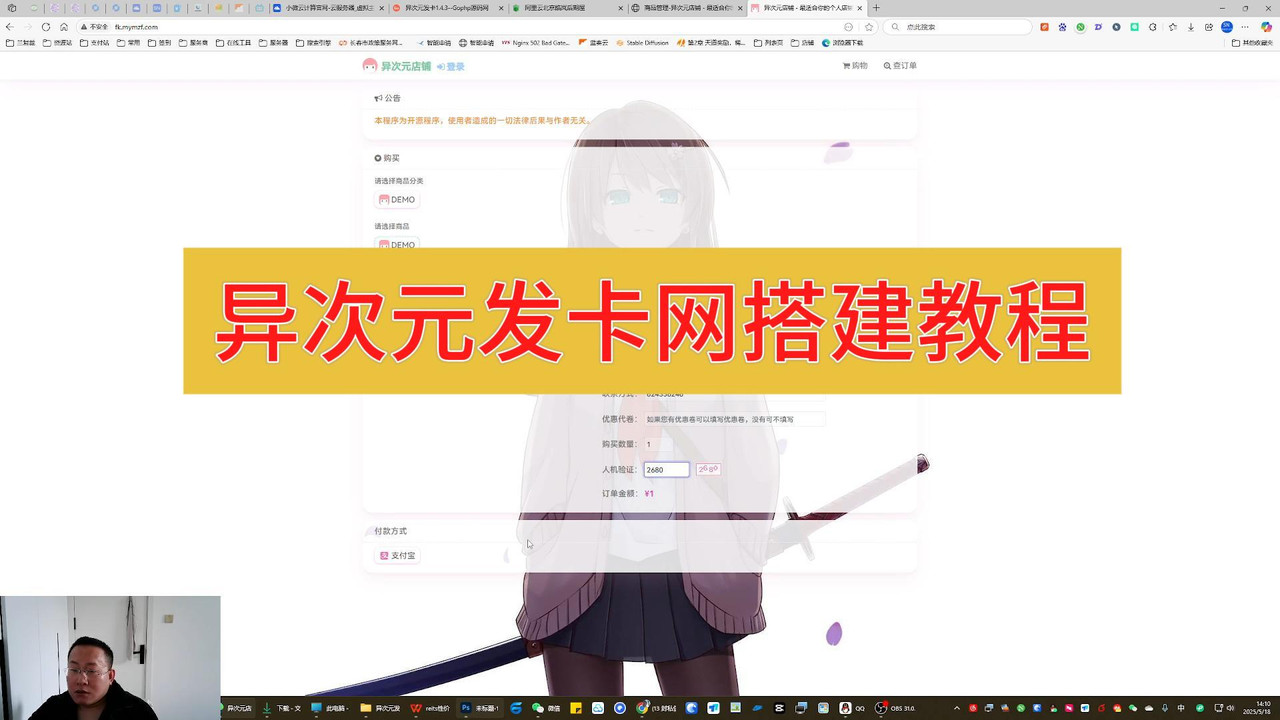Viewport: 1280px width, 720px height.
Task: Open the browser downloads icon in toolbar
Action: coord(1190,27)
